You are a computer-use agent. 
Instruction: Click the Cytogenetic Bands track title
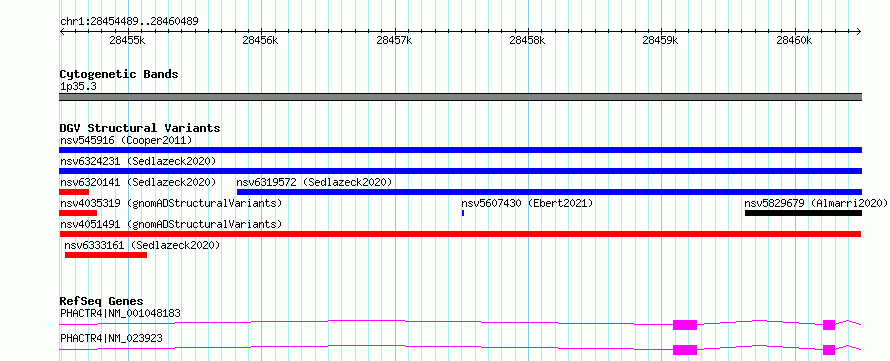pos(119,74)
